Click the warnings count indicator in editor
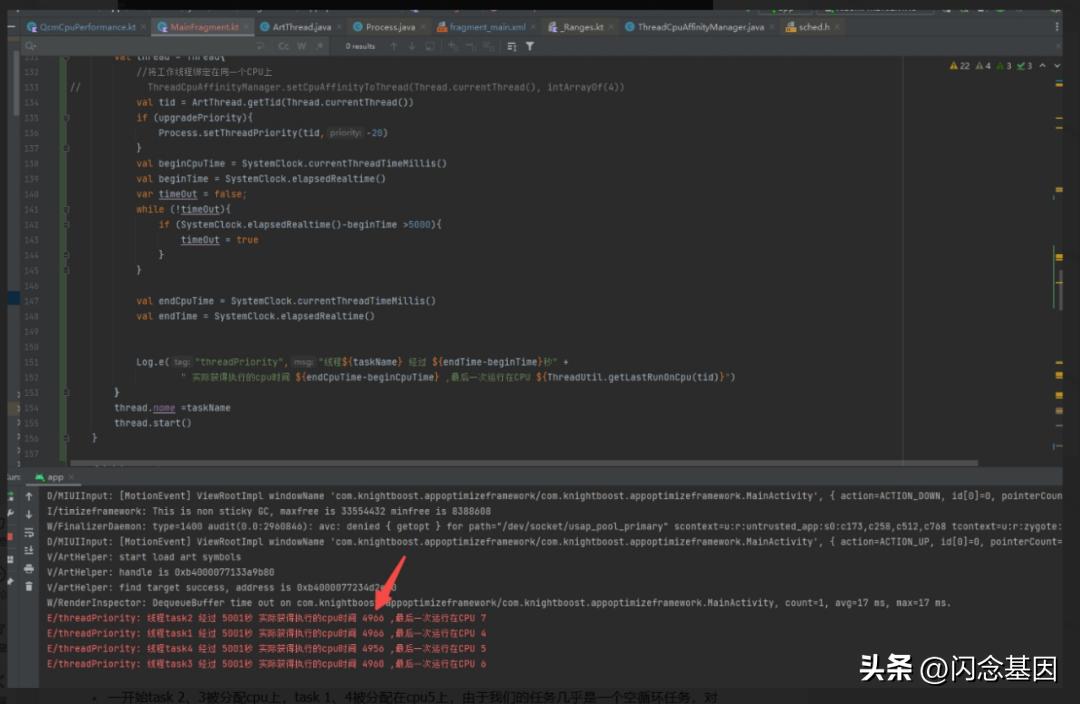The width and height of the screenshot is (1080, 704). [x=964, y=66]
